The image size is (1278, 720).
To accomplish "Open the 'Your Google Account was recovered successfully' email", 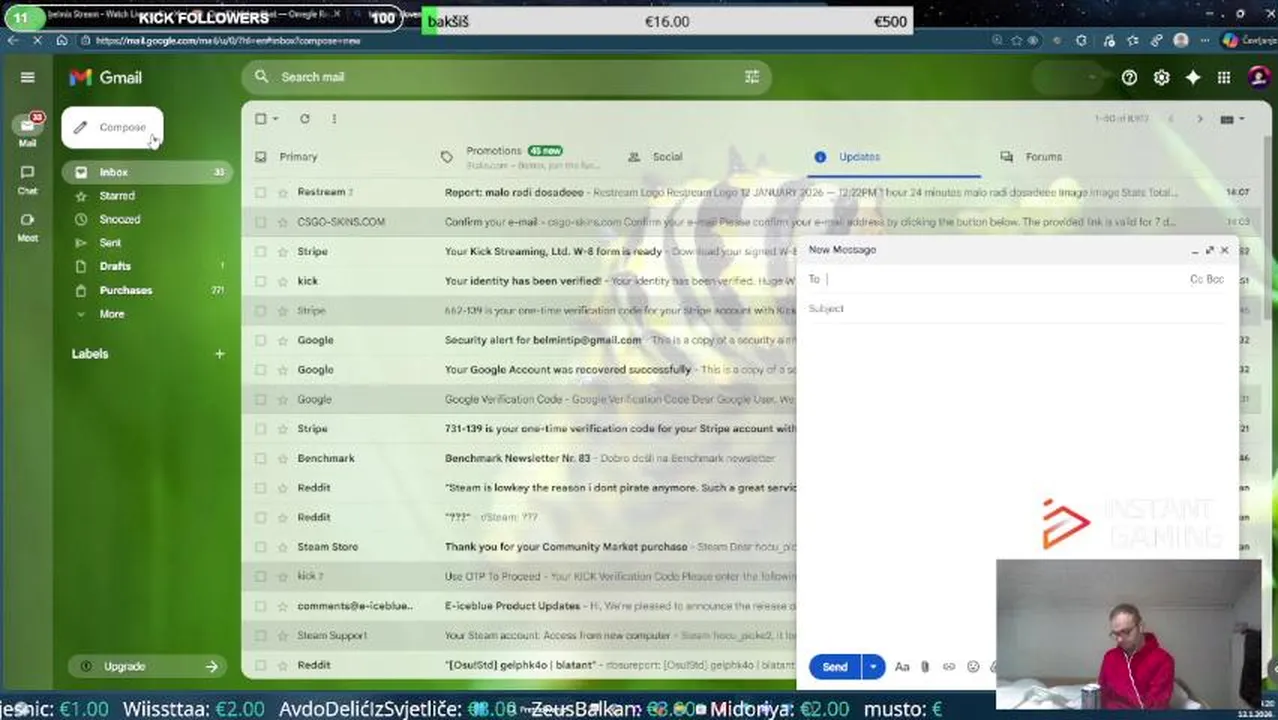I will [568, 369].
